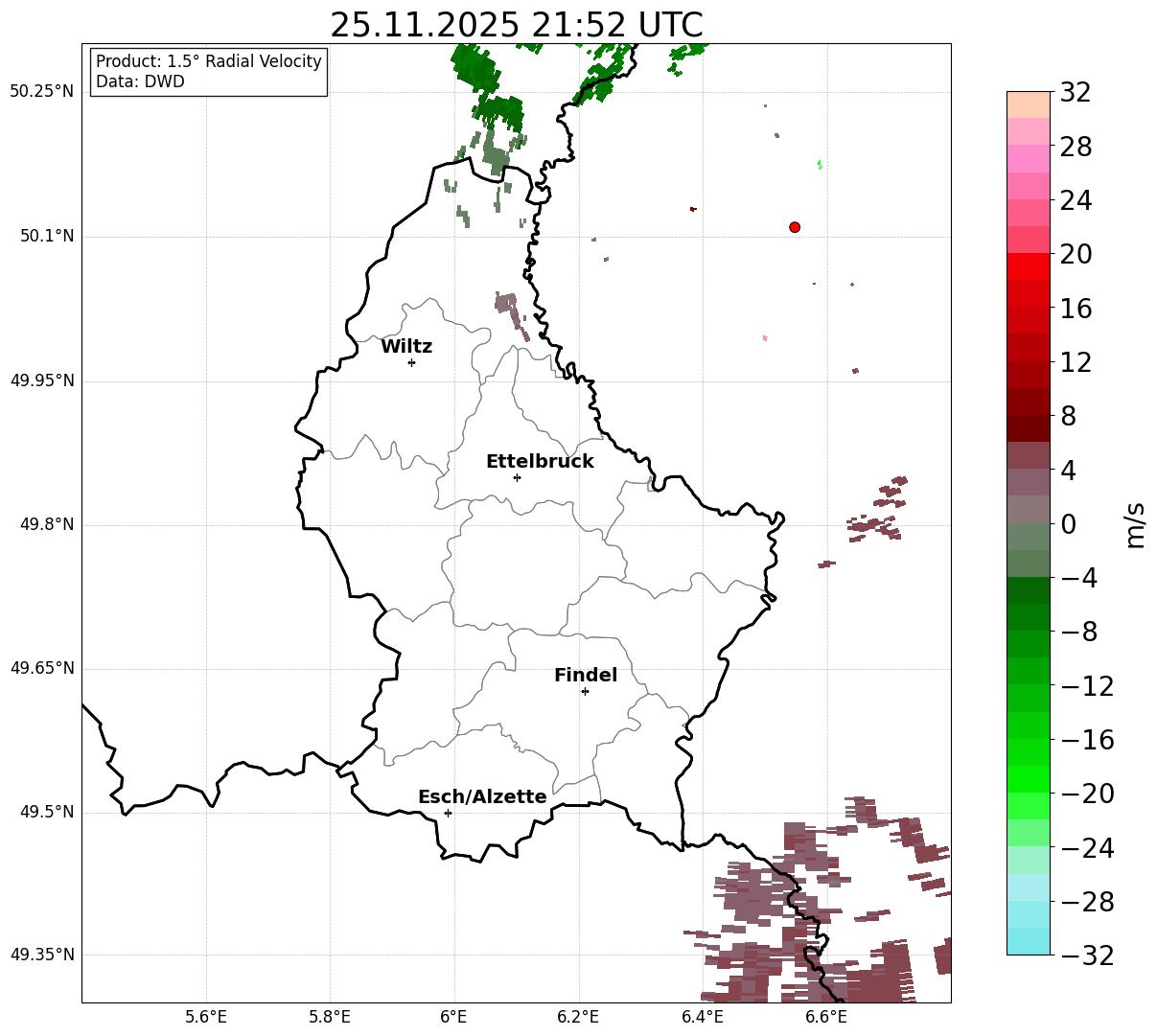
Task: Click colorbar tick label −20
Action: 1087,794
